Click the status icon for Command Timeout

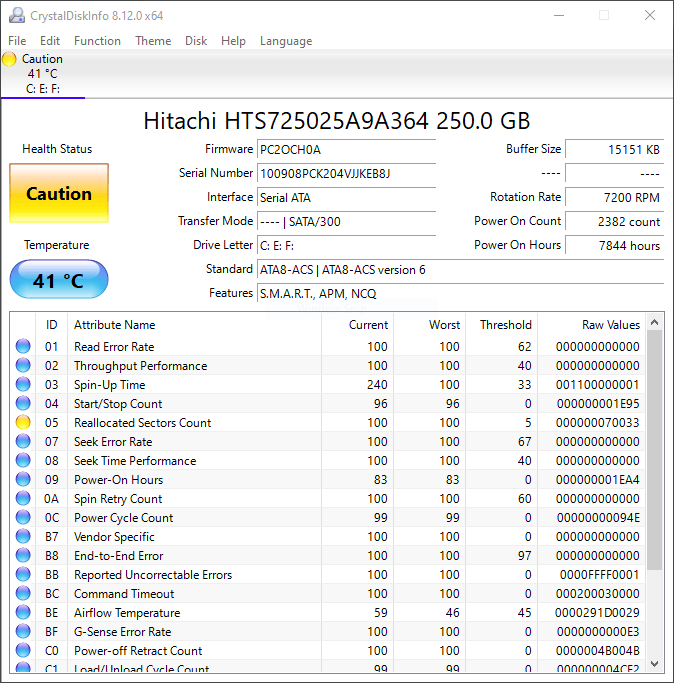(x=23, y=594)
